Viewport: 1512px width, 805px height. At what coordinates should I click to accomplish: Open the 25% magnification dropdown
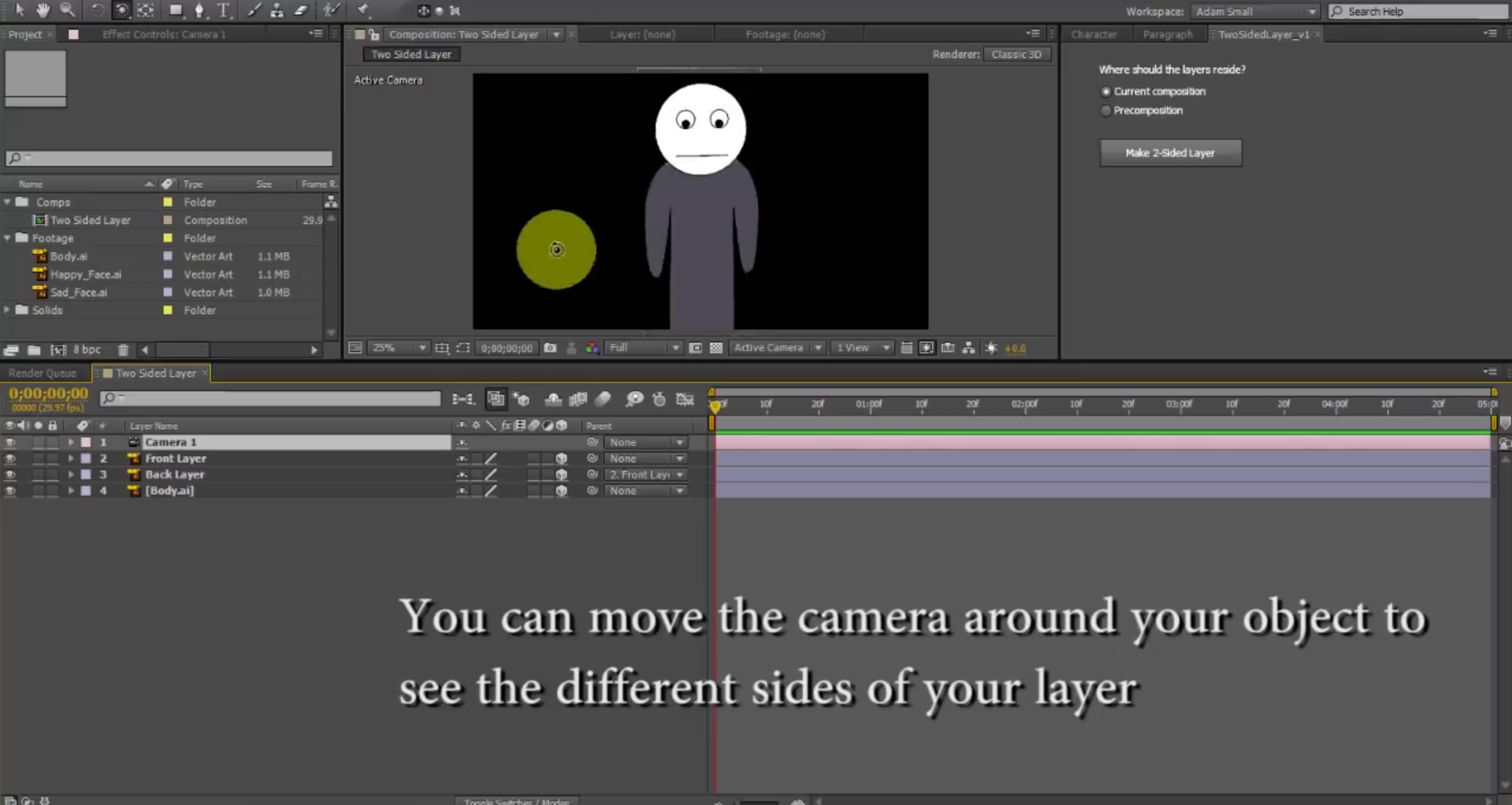point(397,348)
